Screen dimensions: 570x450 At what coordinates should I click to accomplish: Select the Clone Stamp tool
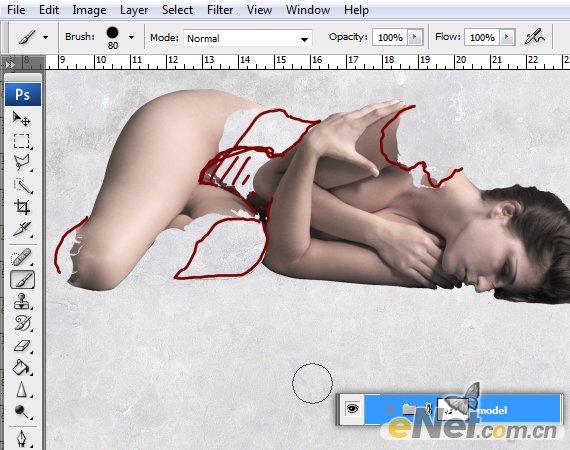pos(22,302)
